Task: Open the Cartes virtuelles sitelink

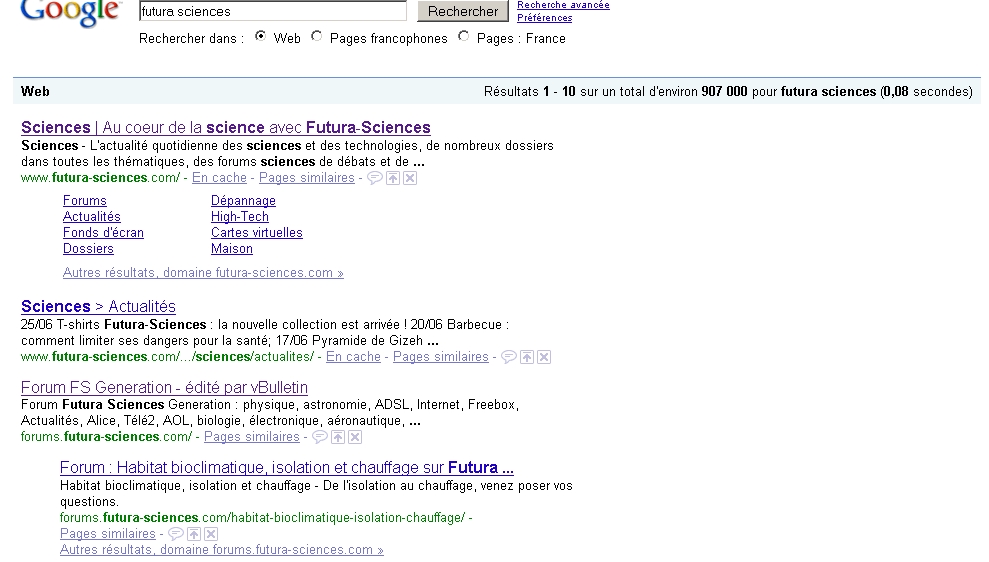Action: pyautogui.click(x=257, y=233)
